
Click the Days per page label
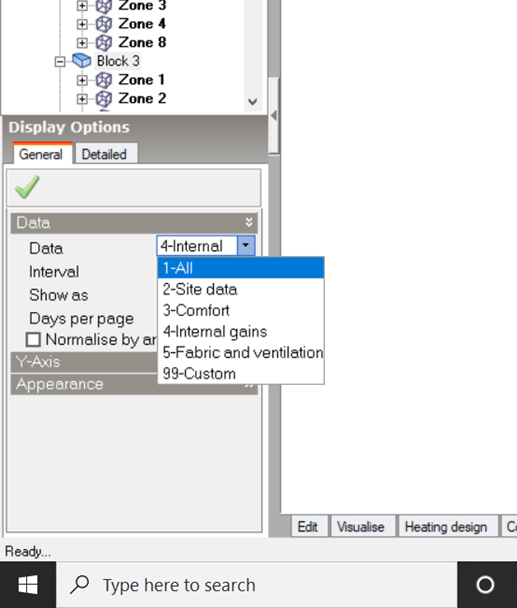pos(81,319)
